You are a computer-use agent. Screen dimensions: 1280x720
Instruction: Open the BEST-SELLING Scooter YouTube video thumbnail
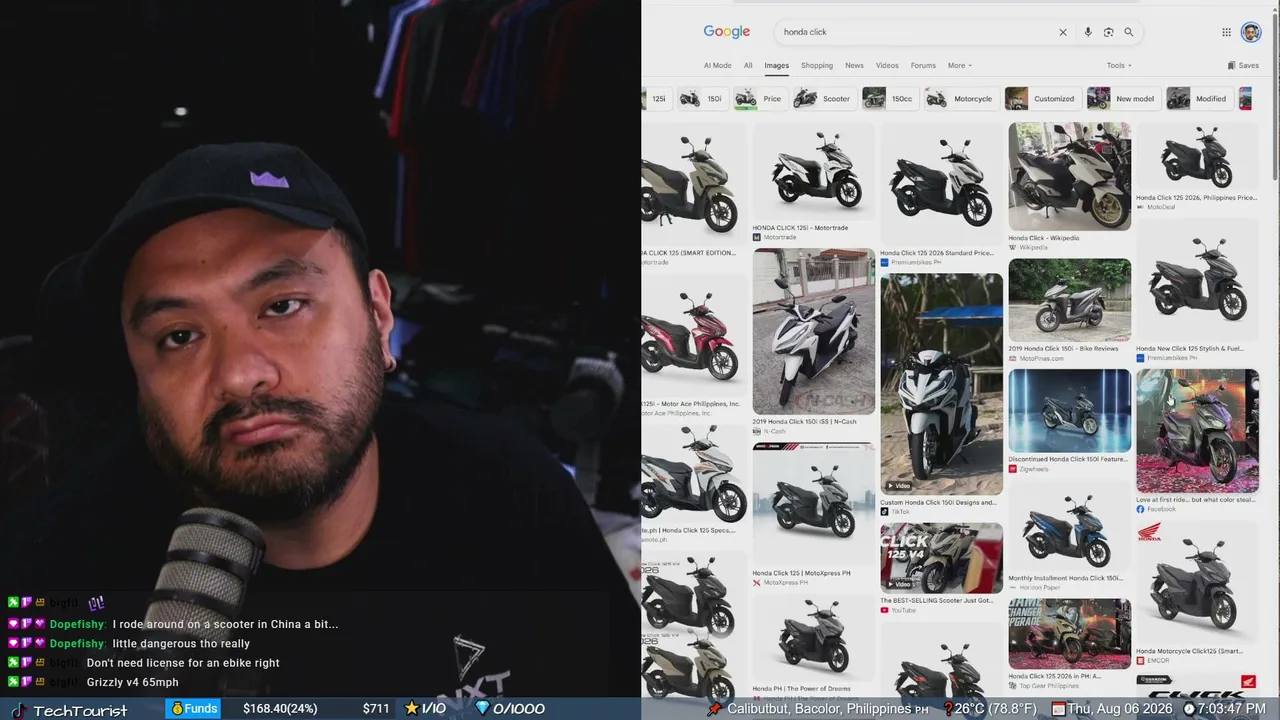[x=941, y=558]
